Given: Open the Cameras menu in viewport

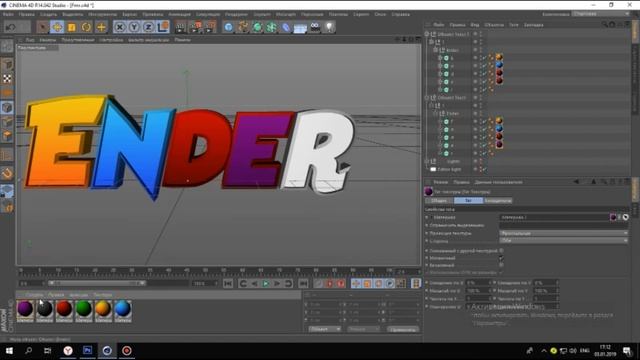Looking at the screenshot, I should tap(48, 40).
